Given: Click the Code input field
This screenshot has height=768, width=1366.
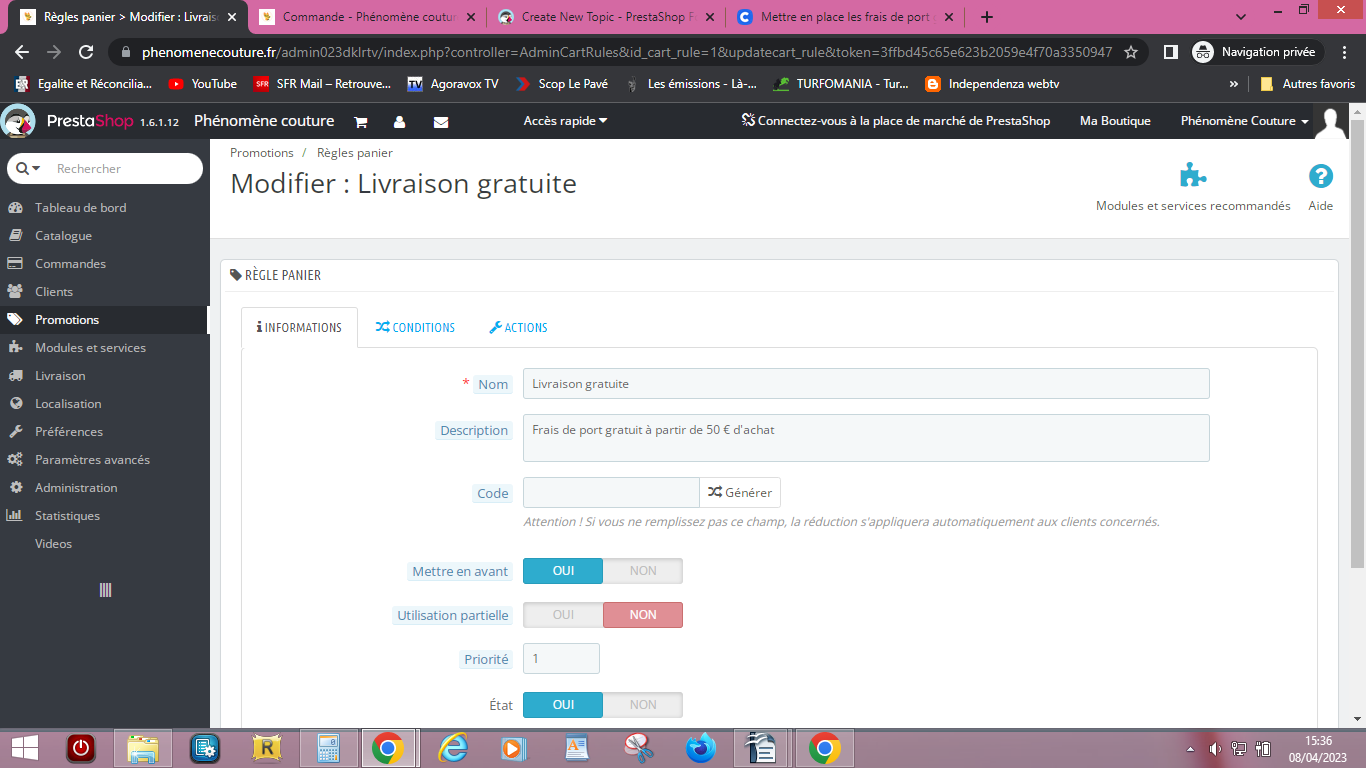Looking at the screenshot, I should [x=611, y=493].
